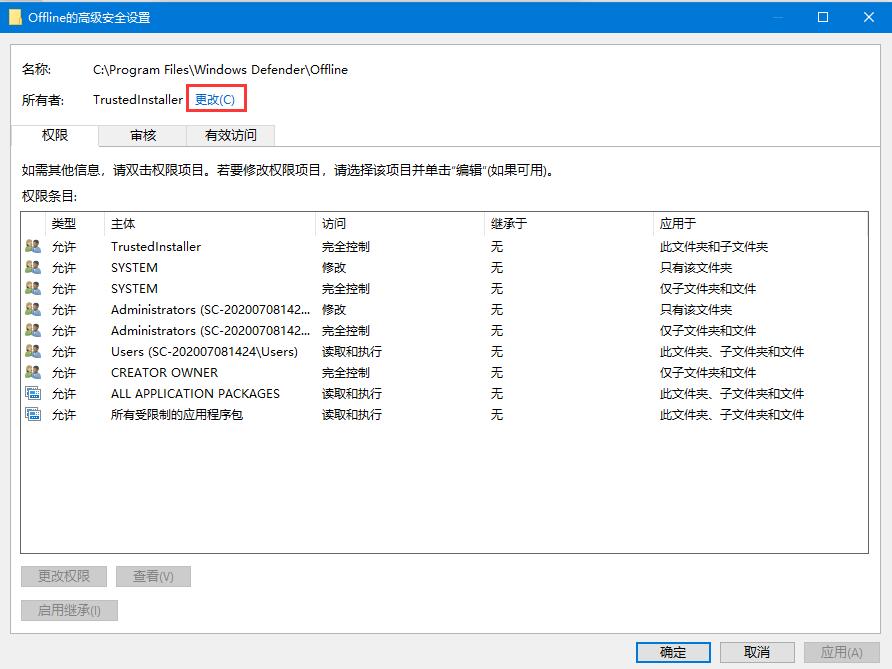The height and width of the screenshot is (669, 892).
Task: Click the 查看(V) button
Action: (x=153, y=576)
